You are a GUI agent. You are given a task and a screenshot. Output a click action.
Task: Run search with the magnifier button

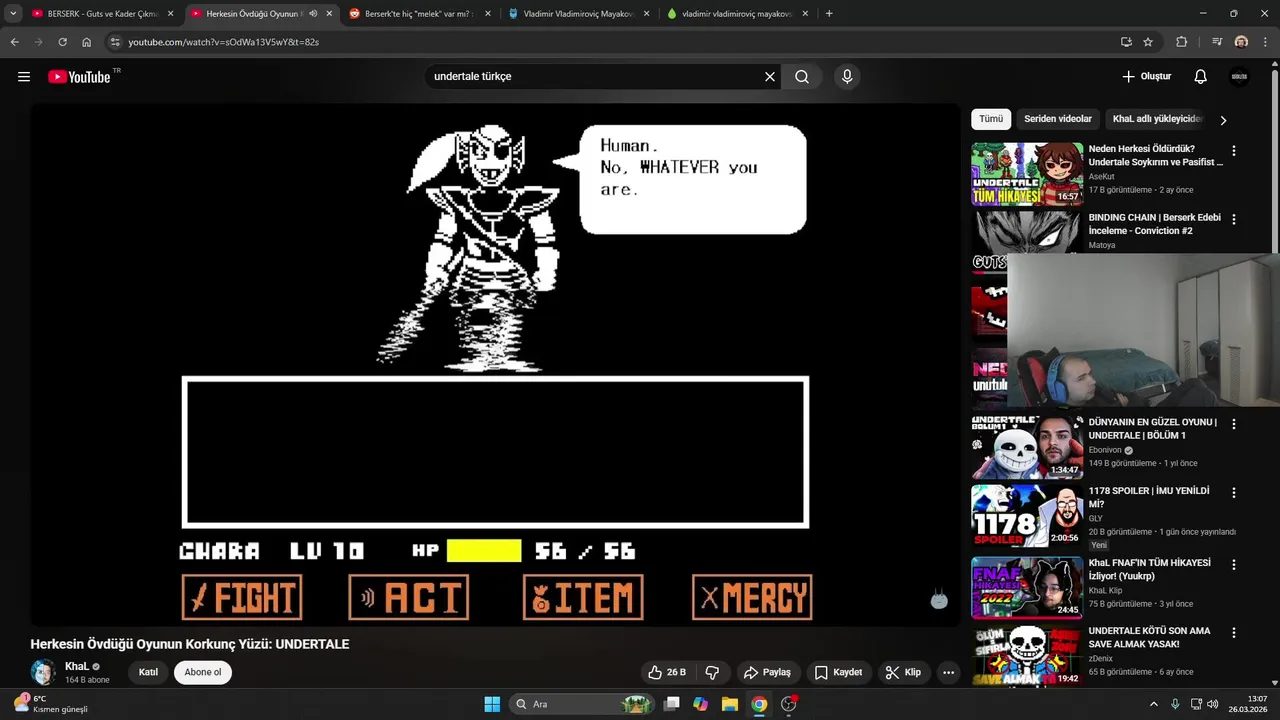(802, 77)
